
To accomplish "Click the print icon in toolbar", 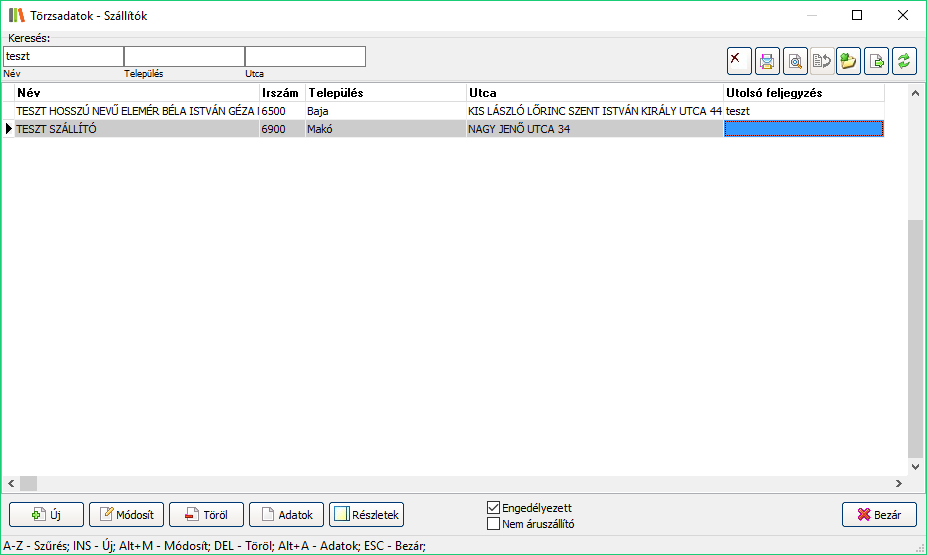I will click(767, 61).
